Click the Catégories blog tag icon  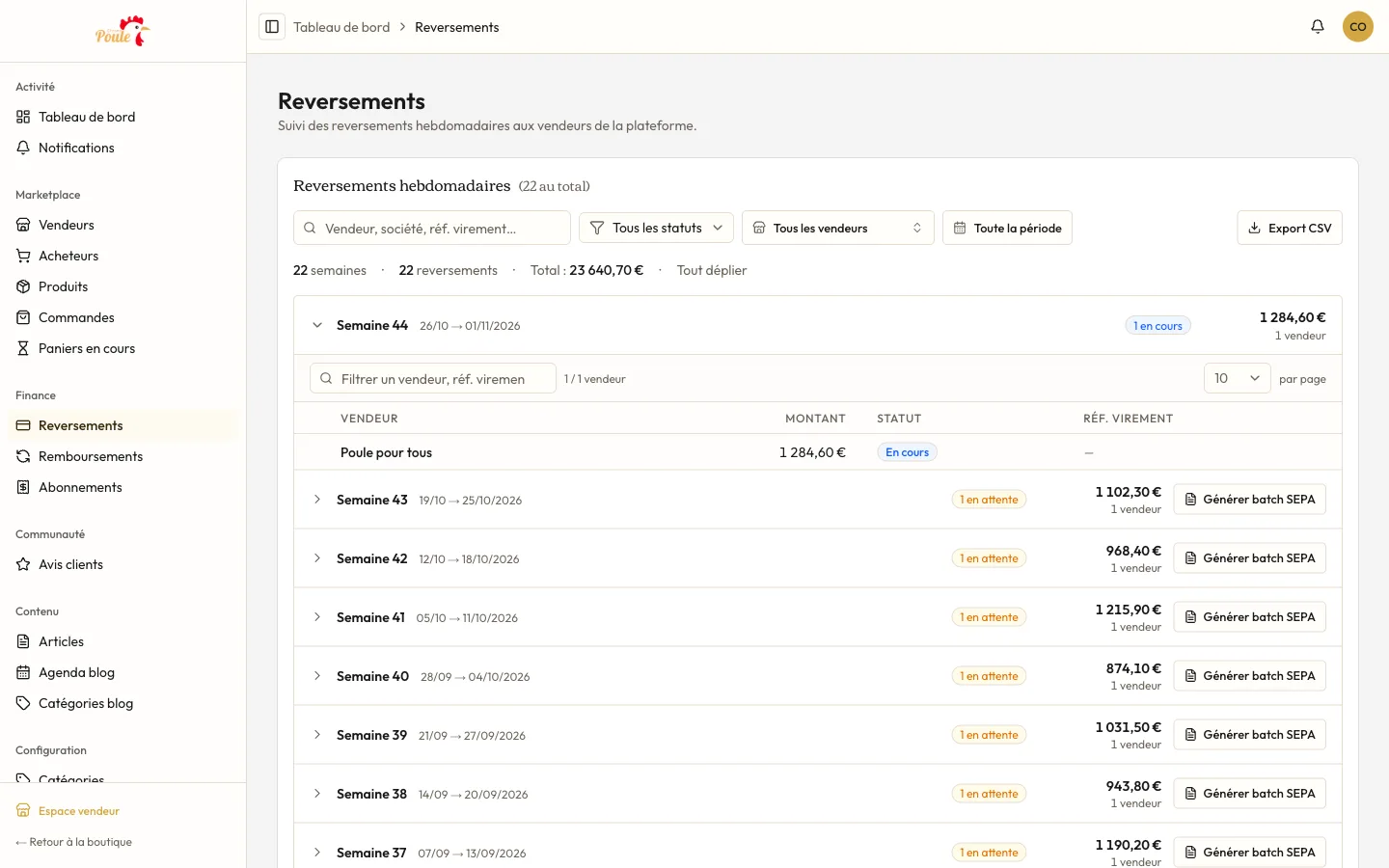(x=23, y=703)
